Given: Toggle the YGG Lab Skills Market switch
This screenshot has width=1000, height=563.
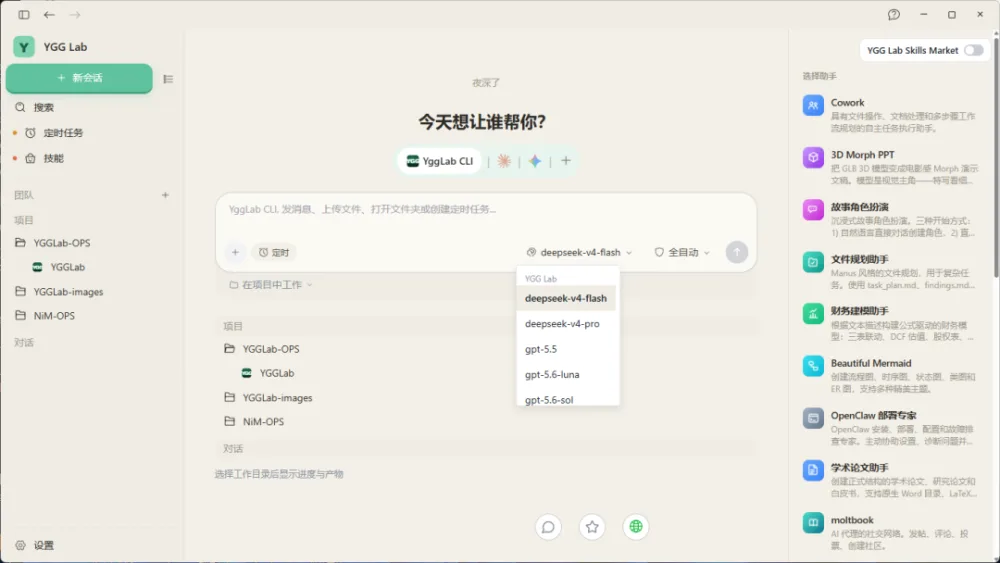Looking at the screenshot, I should click(x=973, y=50).
